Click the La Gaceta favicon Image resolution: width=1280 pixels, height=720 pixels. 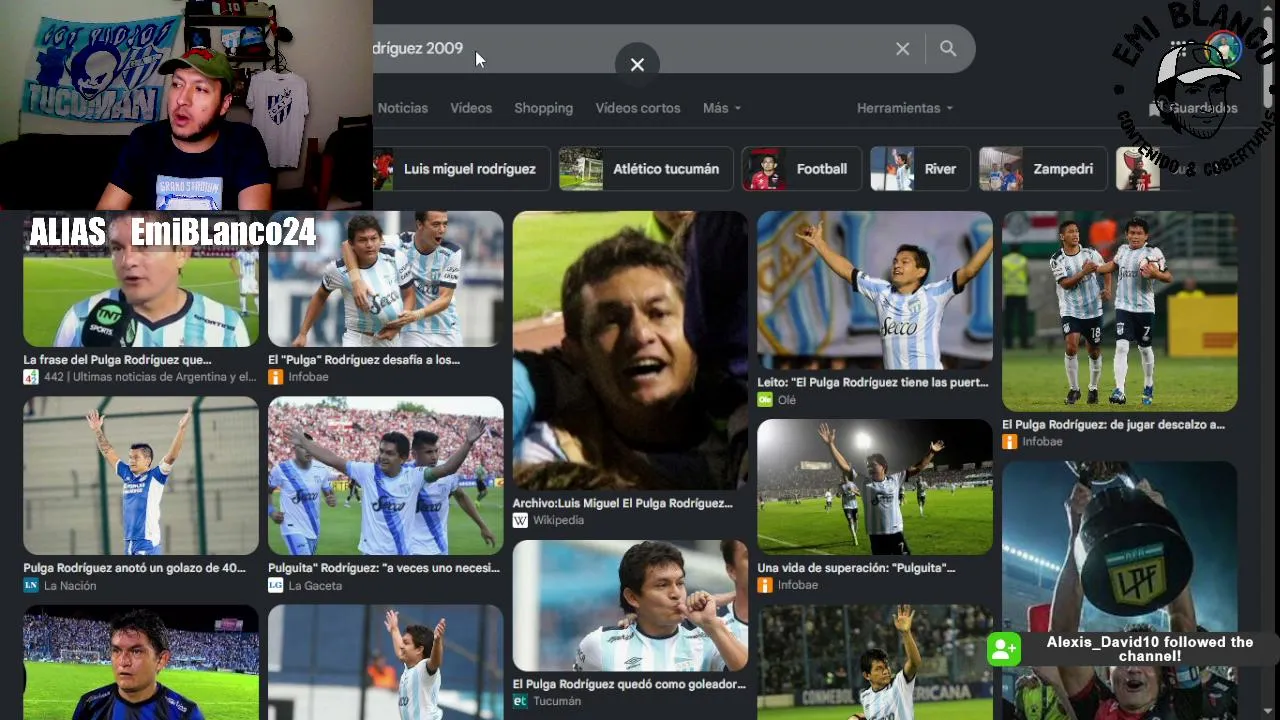(276, 585)
